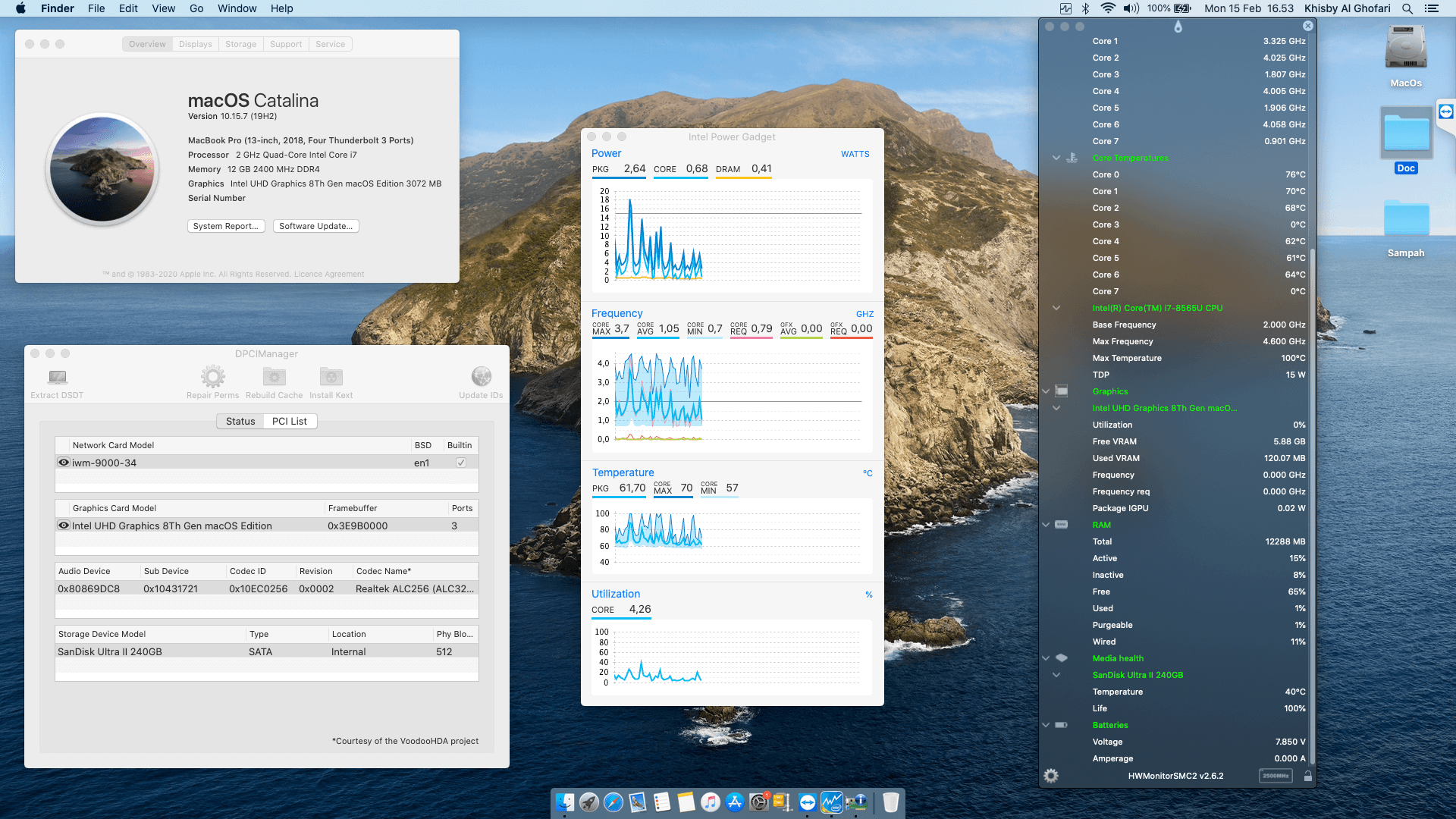1456x819 pixels.
Task: Click the Software Update... button
Action: coord(316,226)
